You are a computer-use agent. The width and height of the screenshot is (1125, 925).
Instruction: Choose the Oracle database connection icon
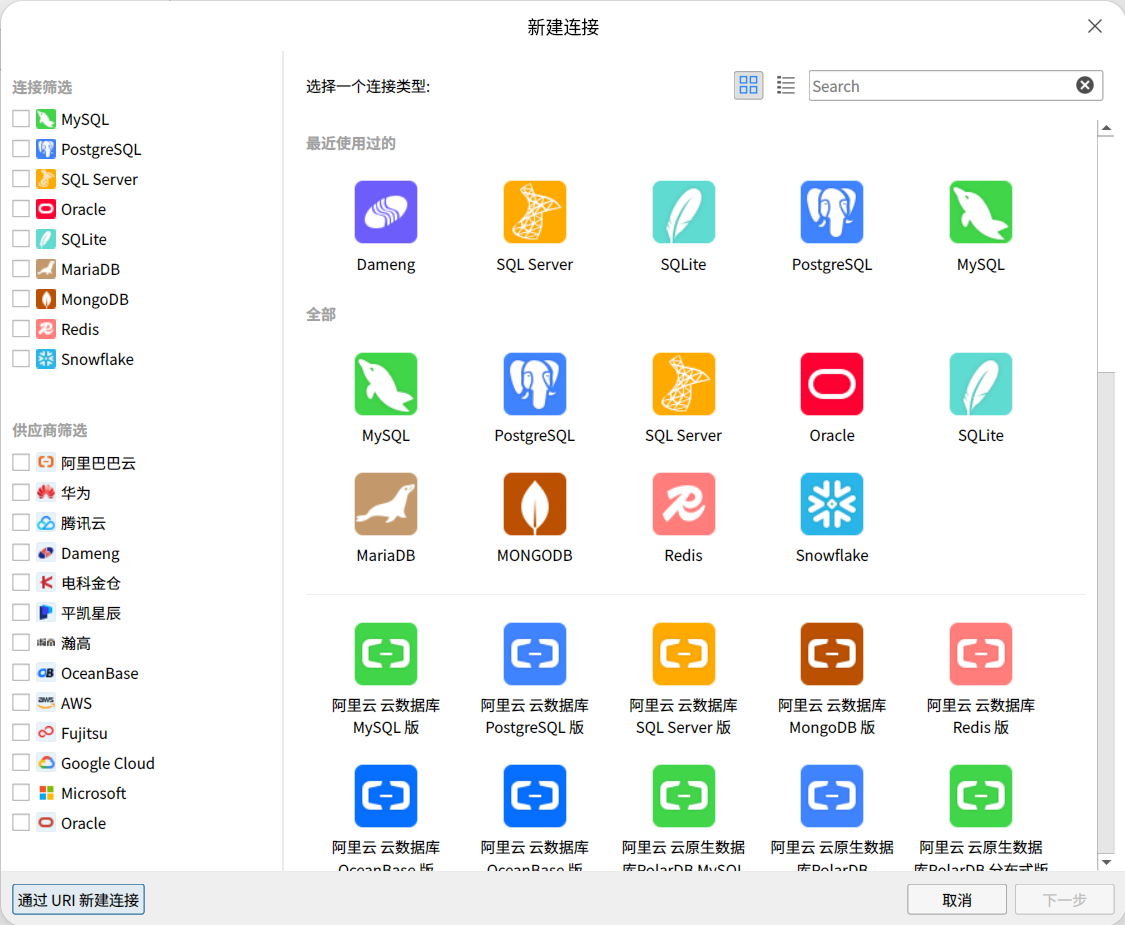831,384
